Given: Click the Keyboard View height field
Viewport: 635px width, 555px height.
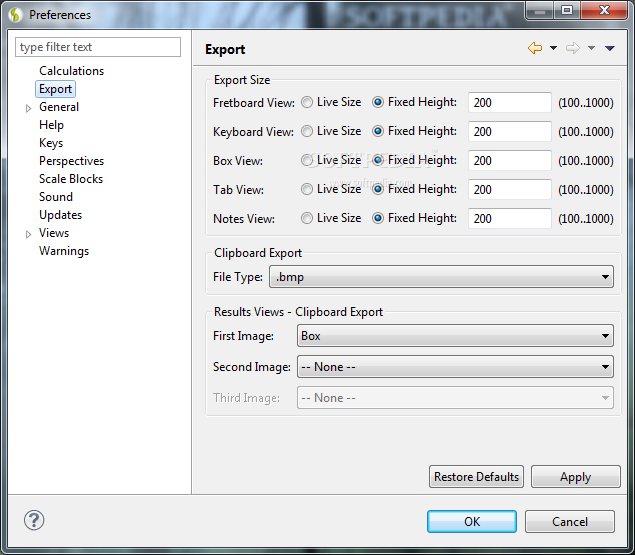Looking at the screenshot, I should point(509,132).
